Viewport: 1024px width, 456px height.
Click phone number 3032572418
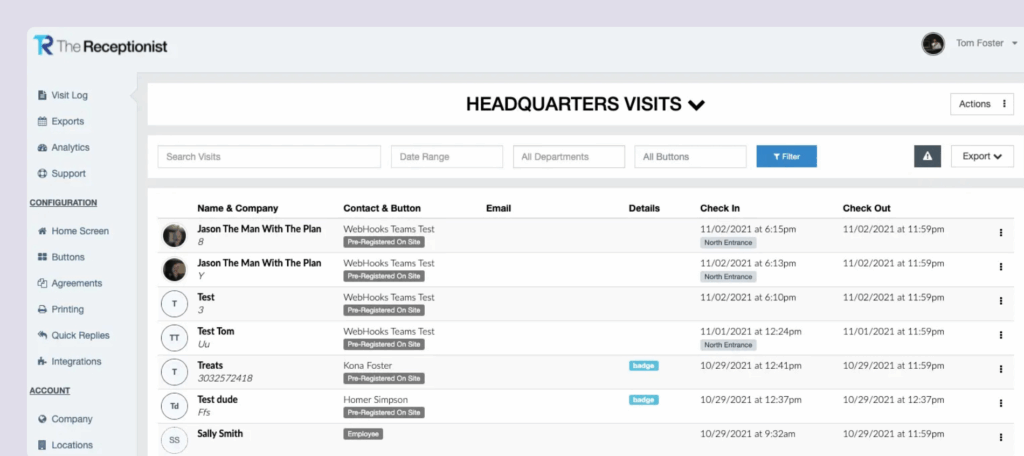pyautogui.click(x=225, y=378)
